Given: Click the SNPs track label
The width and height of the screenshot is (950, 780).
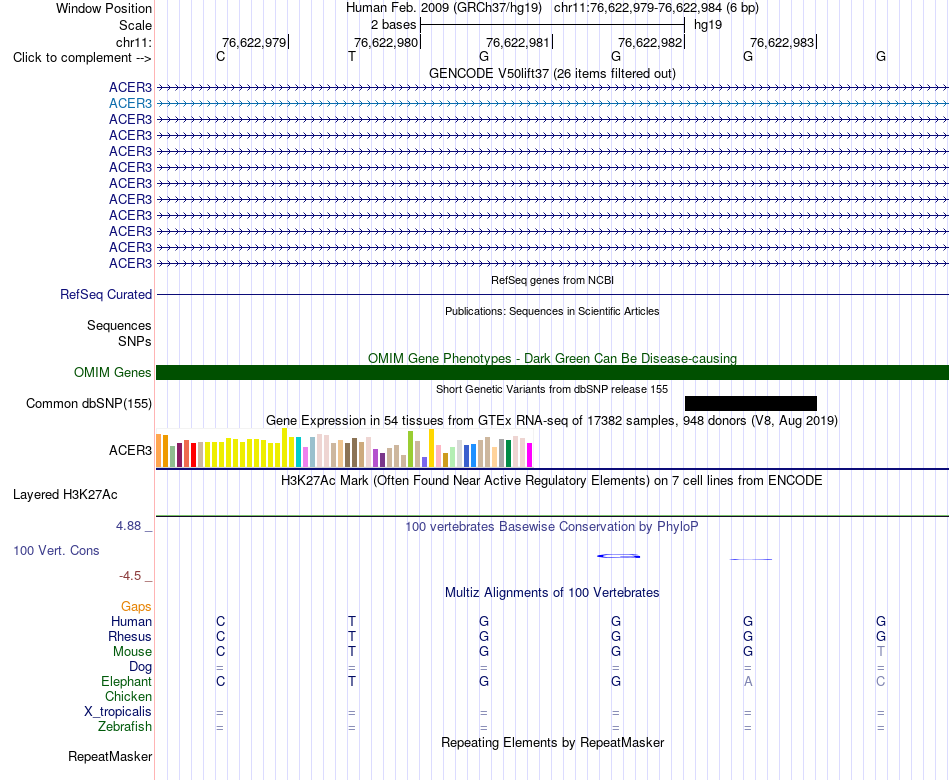Looking at the screenshot, I should pyautogui.click(x=135, y=342).
